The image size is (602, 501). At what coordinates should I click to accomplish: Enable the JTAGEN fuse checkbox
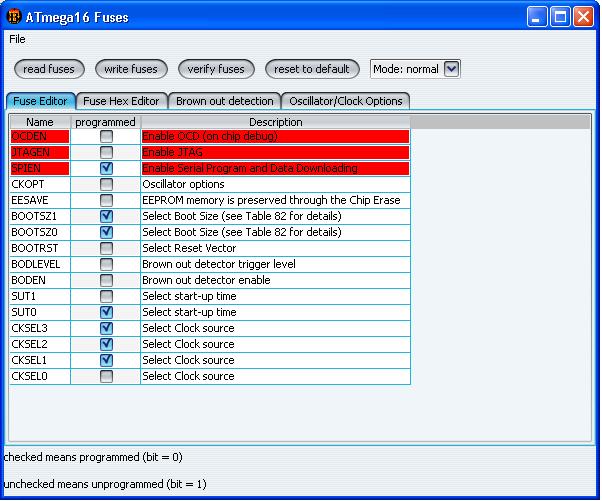click(106, 152)
